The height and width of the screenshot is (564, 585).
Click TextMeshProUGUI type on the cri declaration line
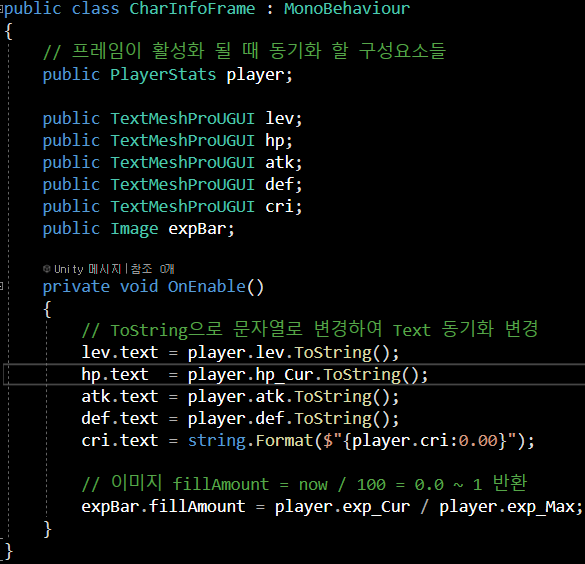click(182, 206)
